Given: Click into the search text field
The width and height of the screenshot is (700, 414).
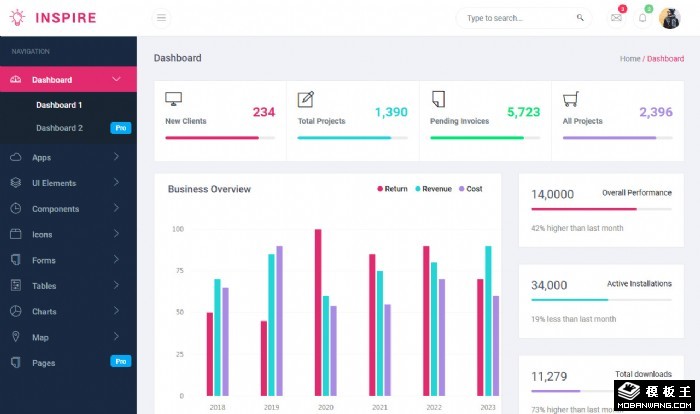Looking at the screenshot, I should pyautogui.click(x=515, y=18).
